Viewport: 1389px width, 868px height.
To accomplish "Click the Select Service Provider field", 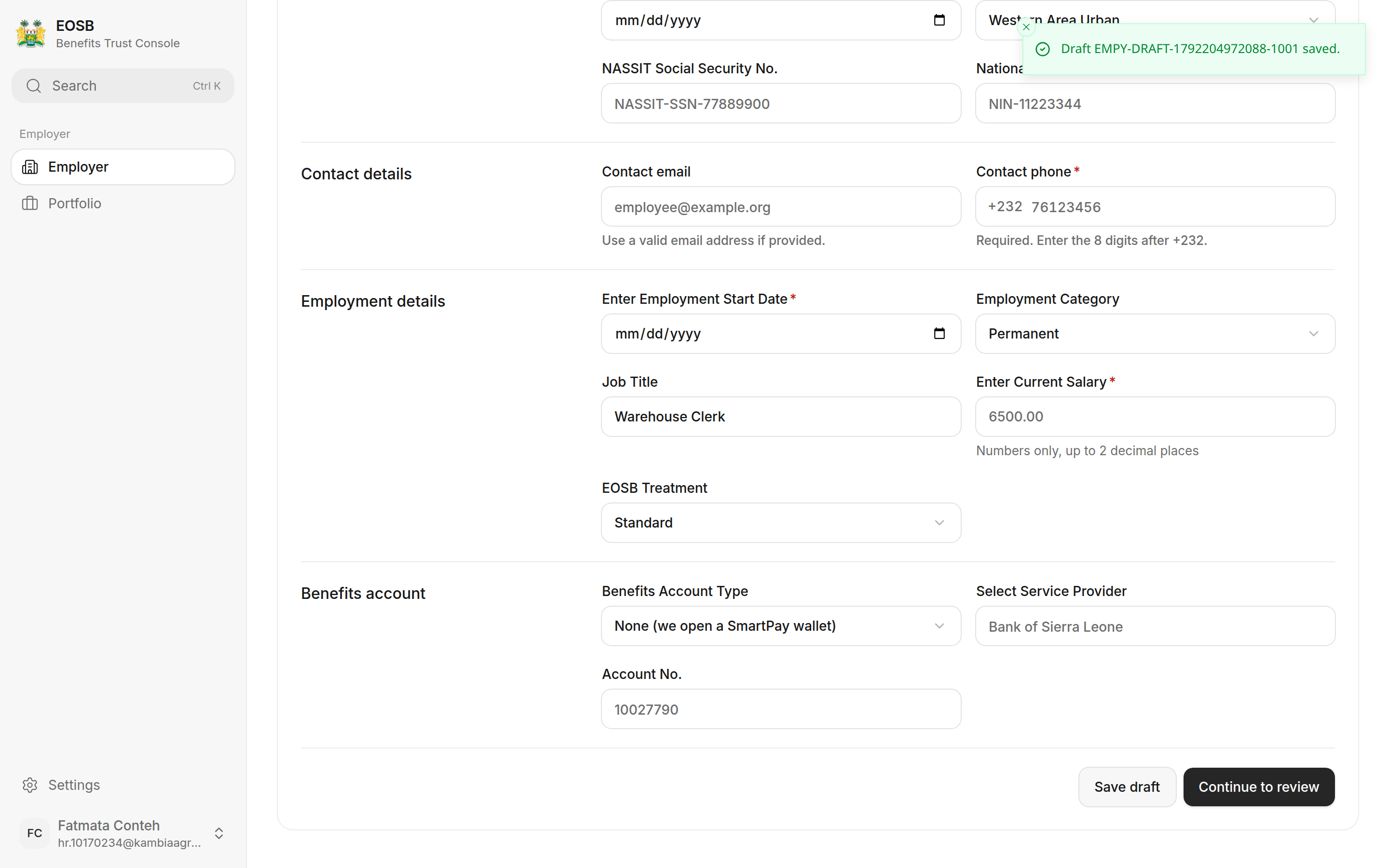I will point(1155,626).
